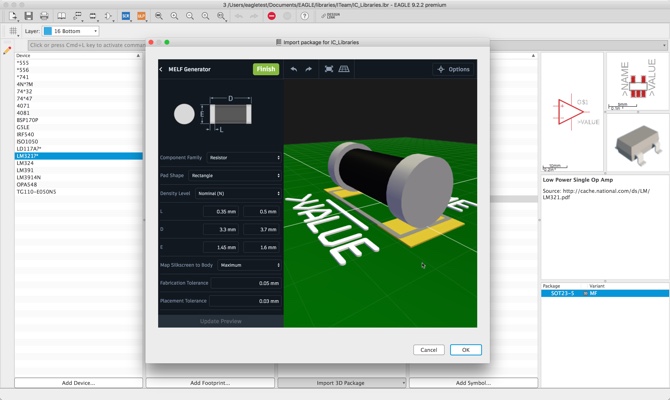
Task: Click the D minimum field 3.3 mm
Action: 221,229
